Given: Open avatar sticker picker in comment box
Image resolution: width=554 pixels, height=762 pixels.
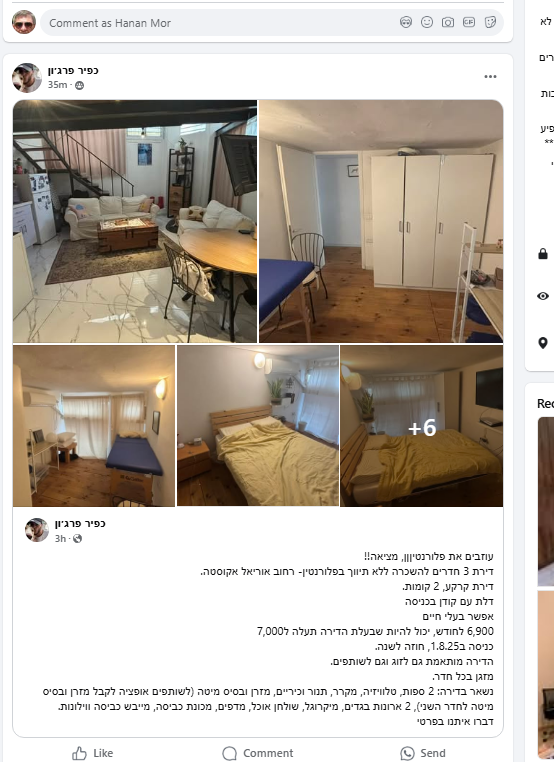Looking at the screenshot, I should 406,22.
